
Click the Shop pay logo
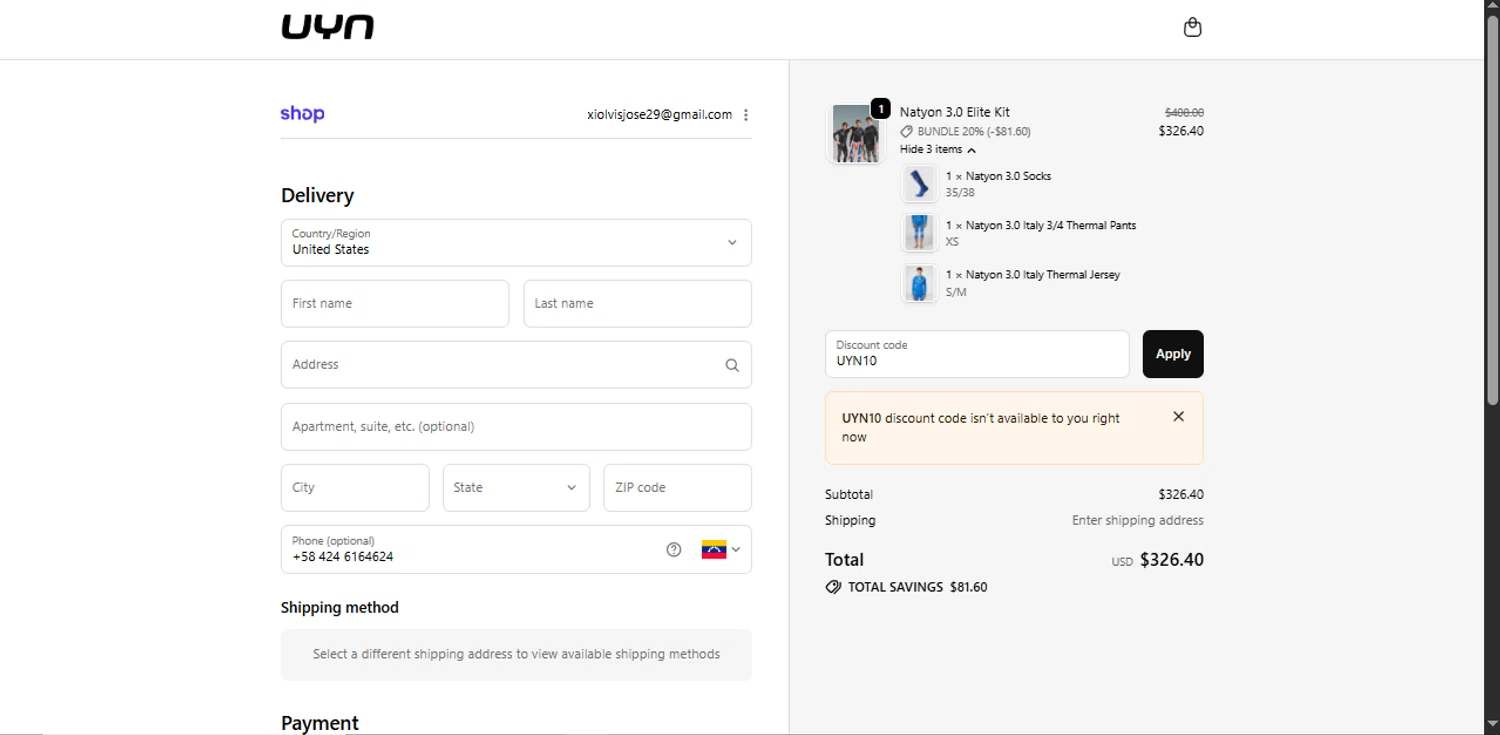point(302,114)
